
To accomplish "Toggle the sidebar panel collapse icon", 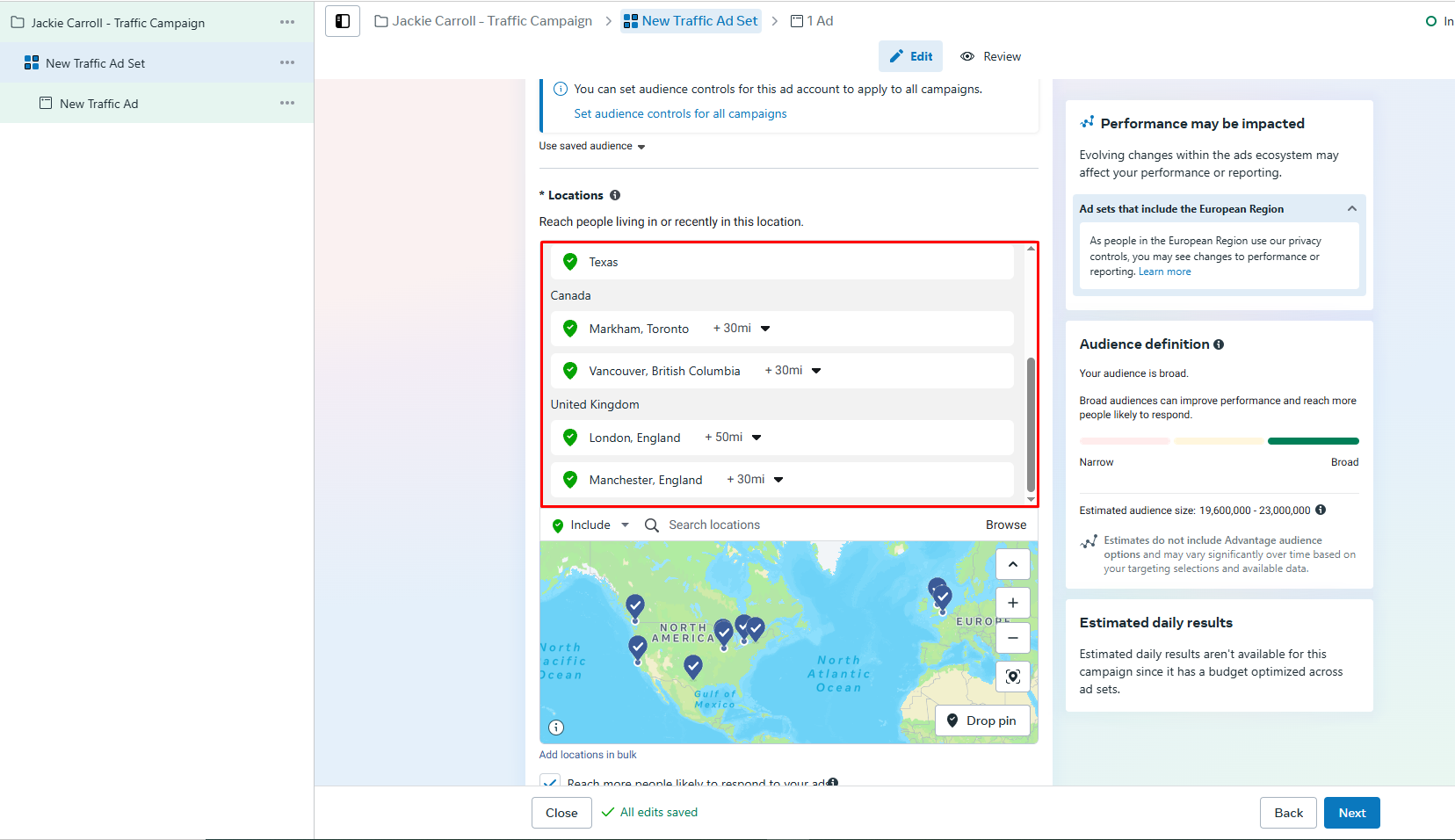I will click(x=343, y=21).
